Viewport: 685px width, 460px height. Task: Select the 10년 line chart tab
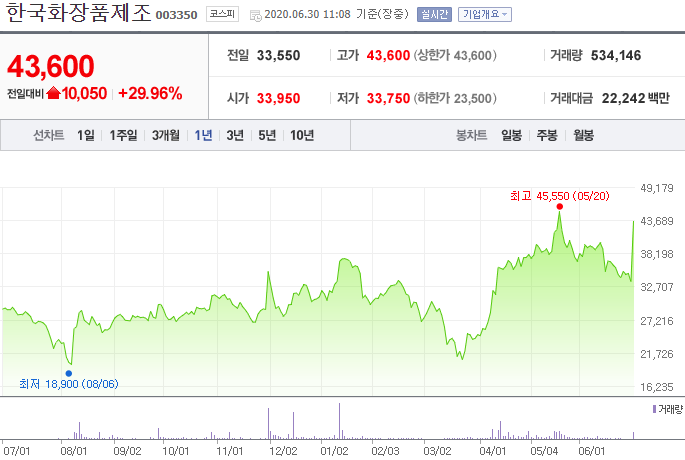[302, 135]
